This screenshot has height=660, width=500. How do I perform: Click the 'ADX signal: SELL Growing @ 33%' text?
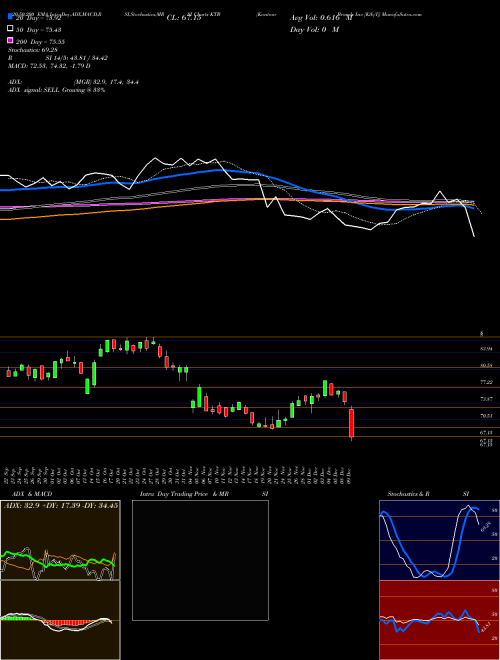(56, 90)
